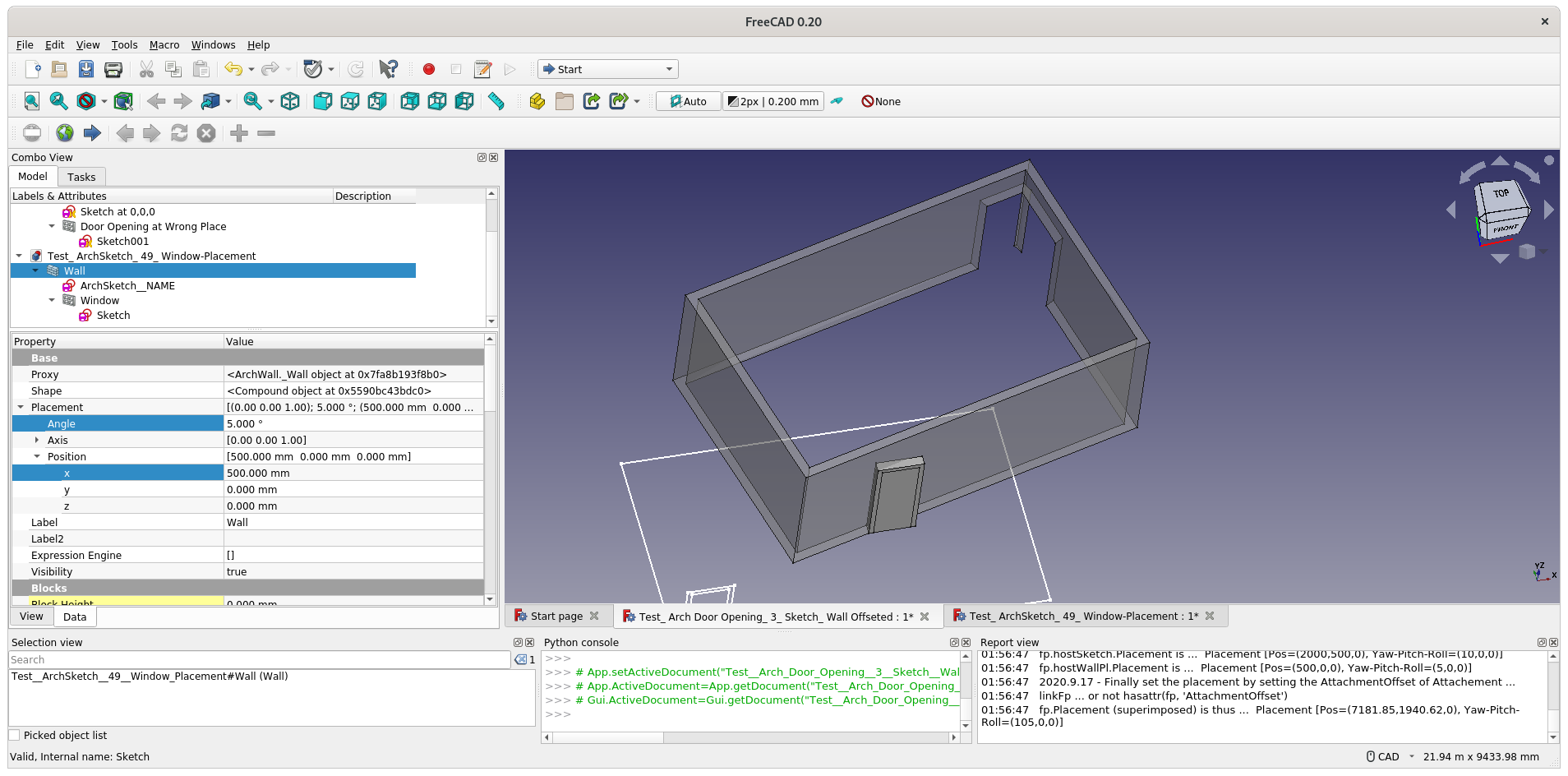The image size is (1568, 776).
Task: Switch to the Tasks tab
Action: pyautogui.click(x=81, y=177)
